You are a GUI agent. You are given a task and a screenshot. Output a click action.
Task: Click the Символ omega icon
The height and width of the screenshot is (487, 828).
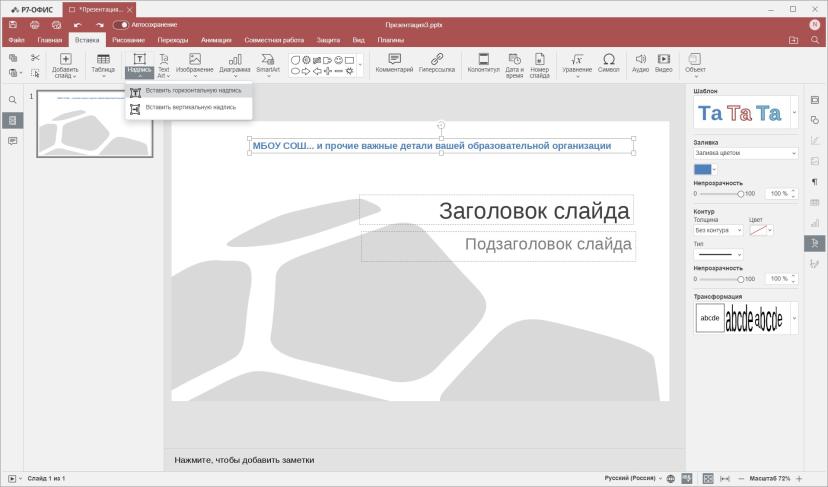tap(608, 59)
